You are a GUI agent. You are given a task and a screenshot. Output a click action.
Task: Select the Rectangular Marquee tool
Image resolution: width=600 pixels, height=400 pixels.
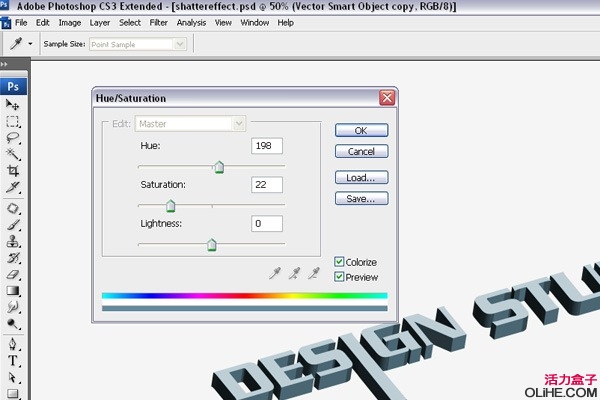(13, 122)
